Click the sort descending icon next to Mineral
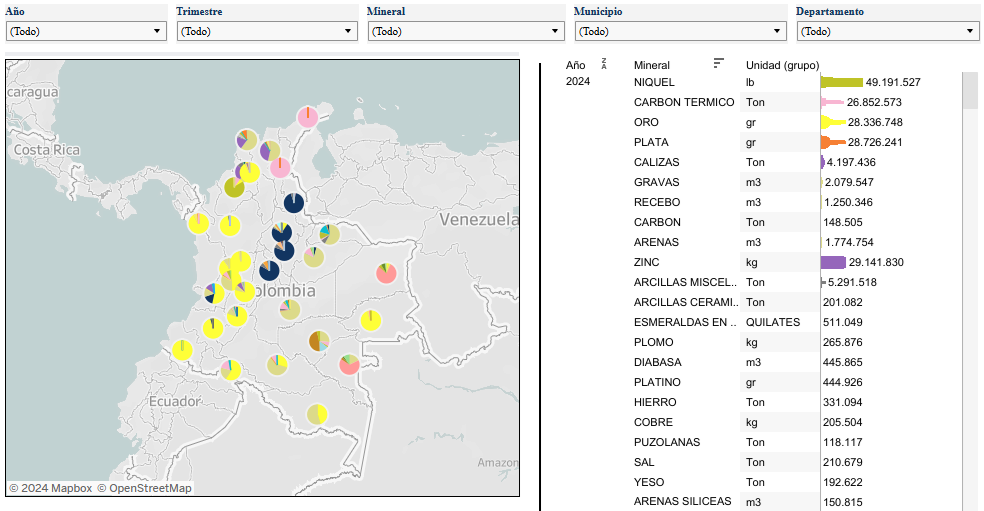984x511 pixels. [718, 64]
